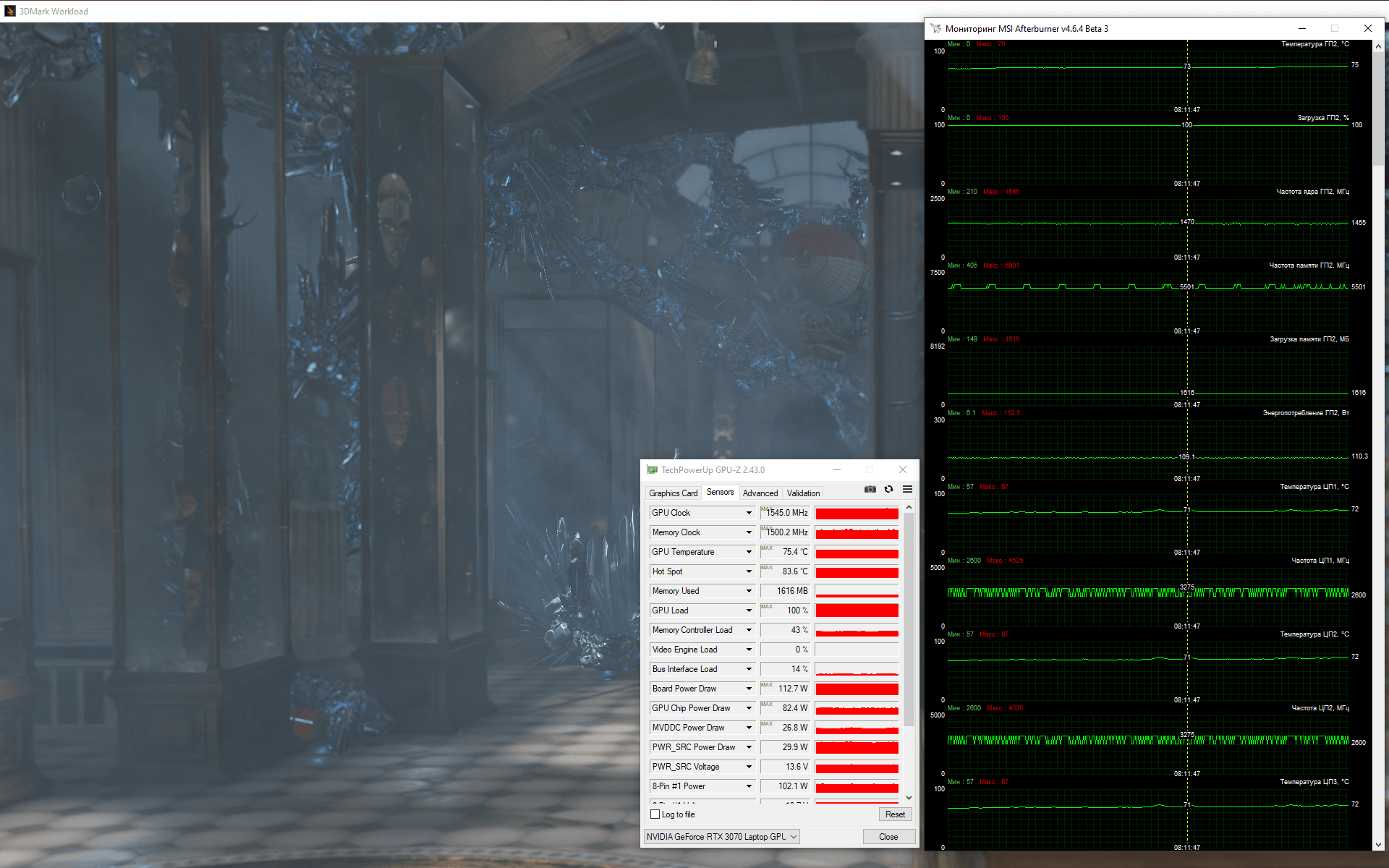Expand the GPU Clock sensor dropdown
Image resolution: width=1389 pixels, height=868 pixels.
[749, 513]
